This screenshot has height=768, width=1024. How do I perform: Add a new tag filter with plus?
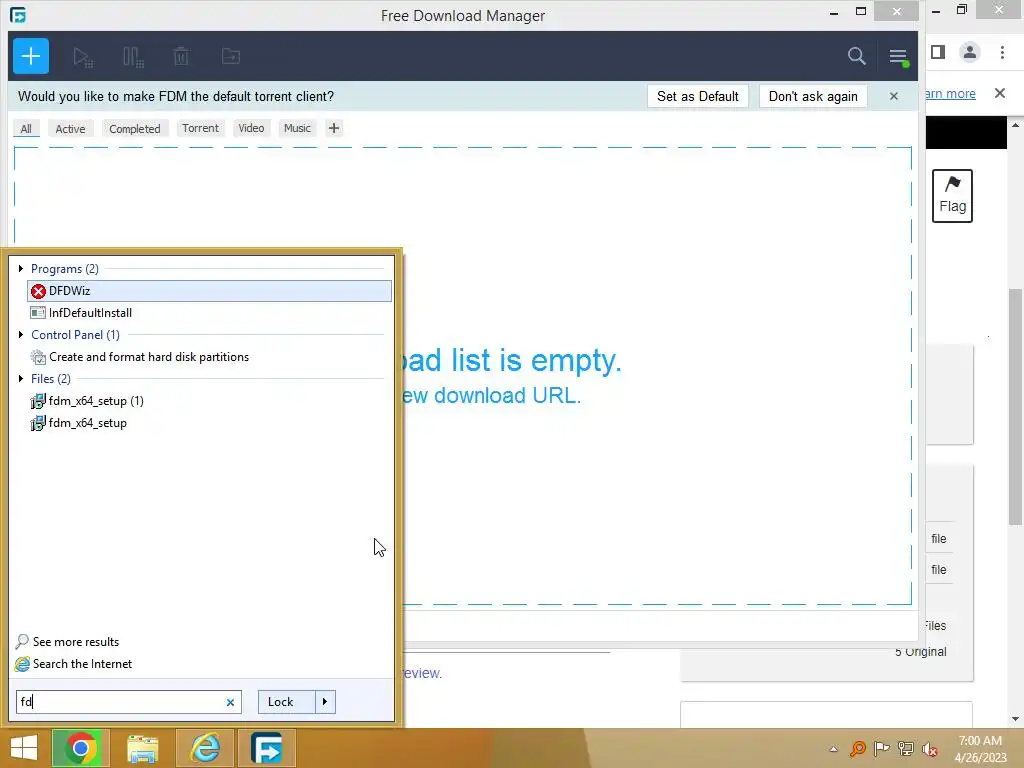coord(334,128)
